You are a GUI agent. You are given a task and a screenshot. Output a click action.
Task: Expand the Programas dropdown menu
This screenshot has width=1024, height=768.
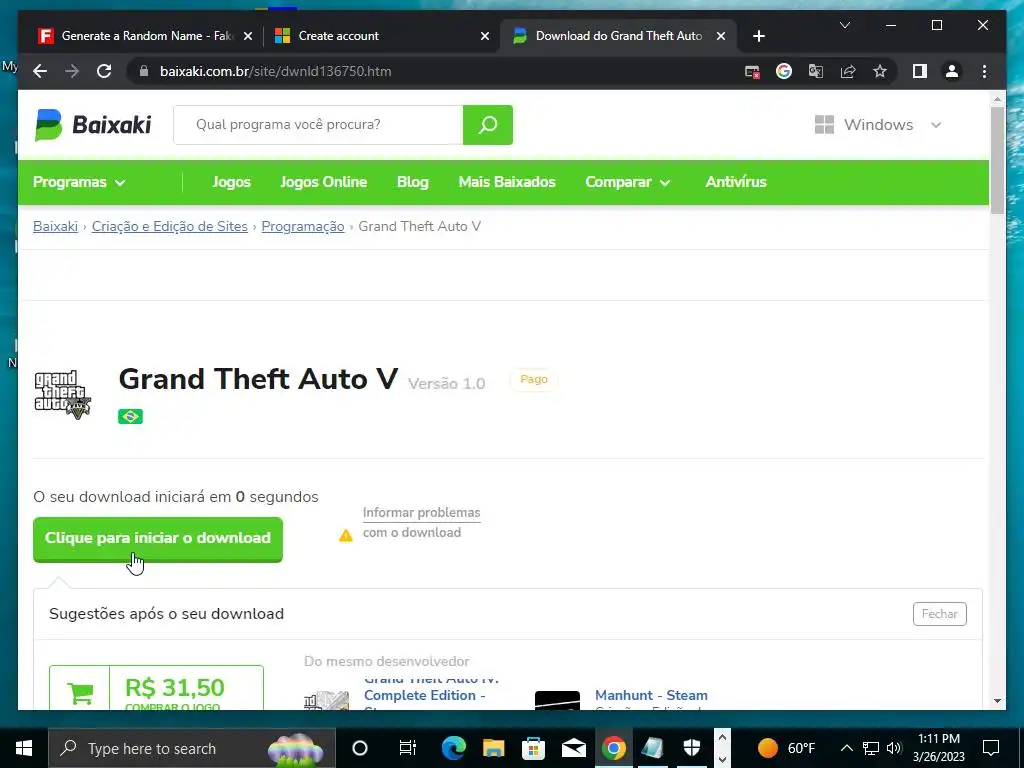coord(79,182)
